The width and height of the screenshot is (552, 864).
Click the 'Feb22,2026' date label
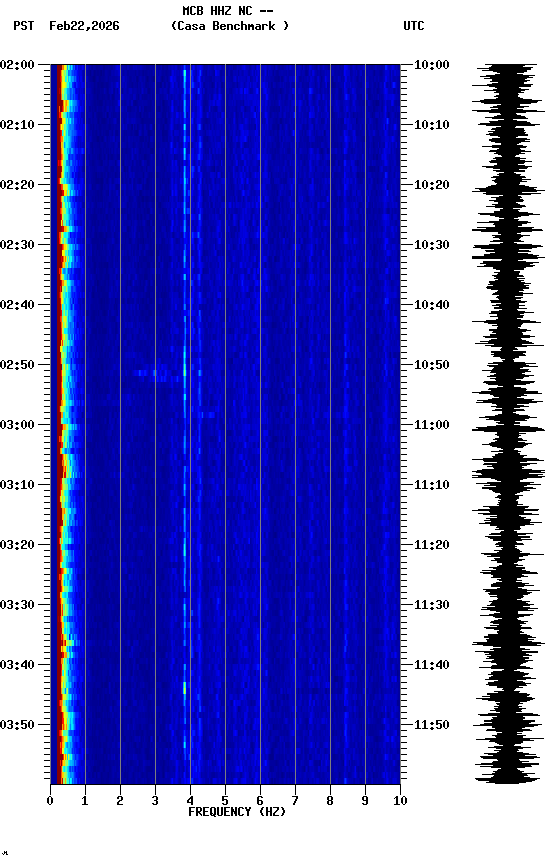pyautogui.click(x=84, y=26)
